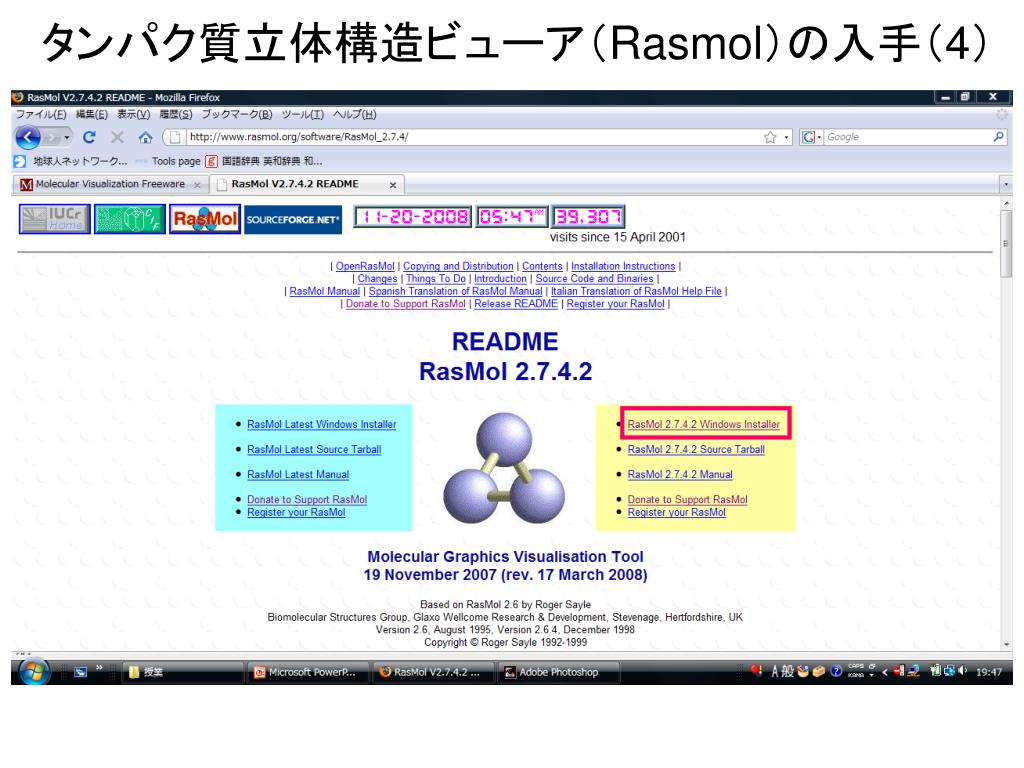Image resolution: width=1024 pixels, height=768 pixels.
Task: Click the show desktop quick launch icon
Action: pos(80,671)
